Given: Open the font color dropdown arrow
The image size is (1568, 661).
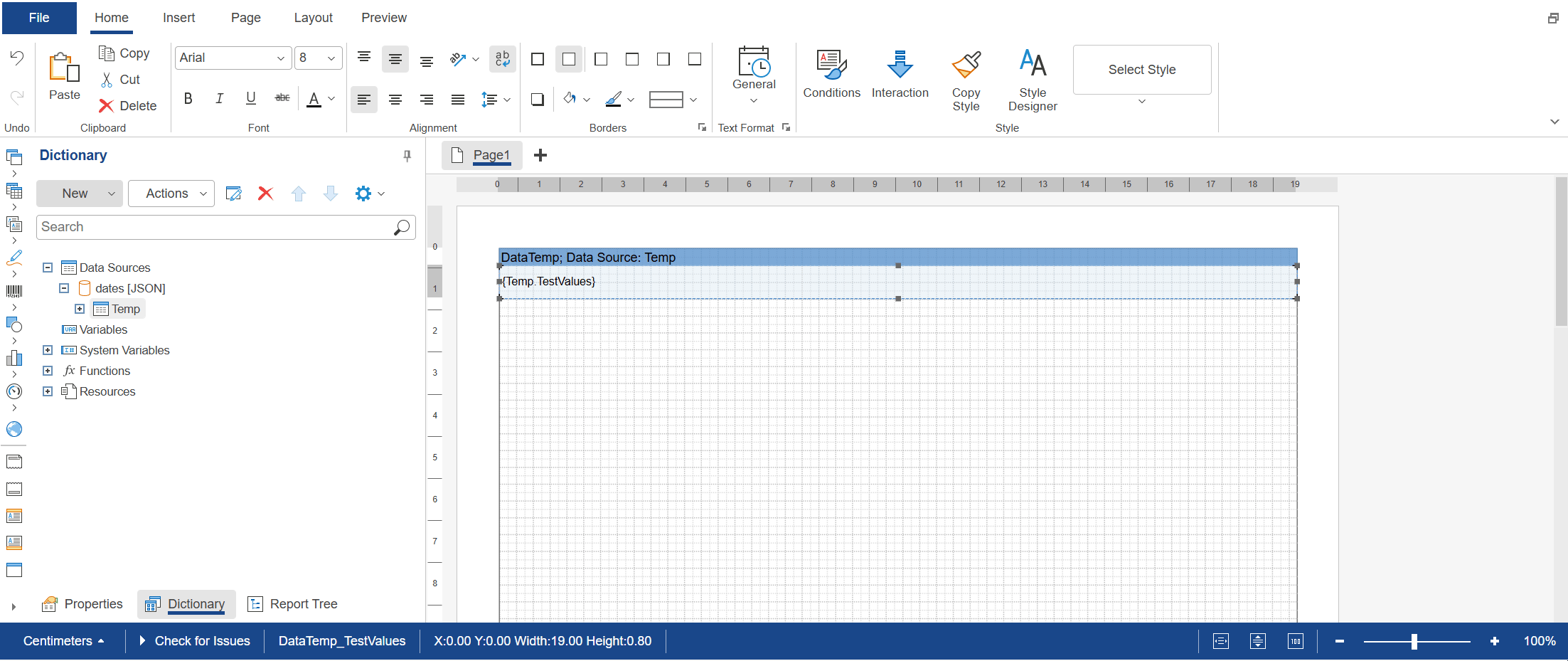Looking at the screenshot, I should click(x=331, y=99).
